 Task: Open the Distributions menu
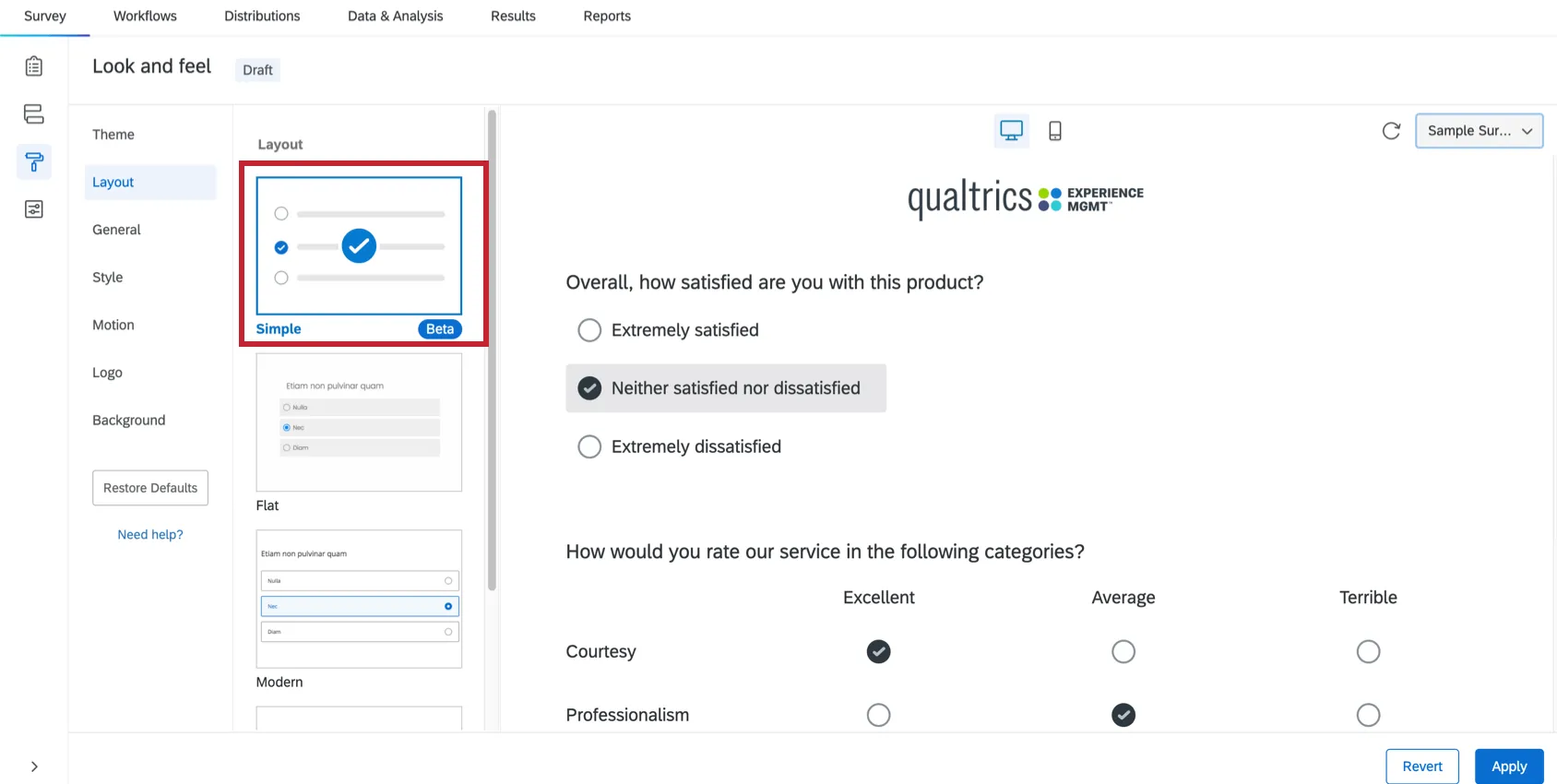(261, 16)
